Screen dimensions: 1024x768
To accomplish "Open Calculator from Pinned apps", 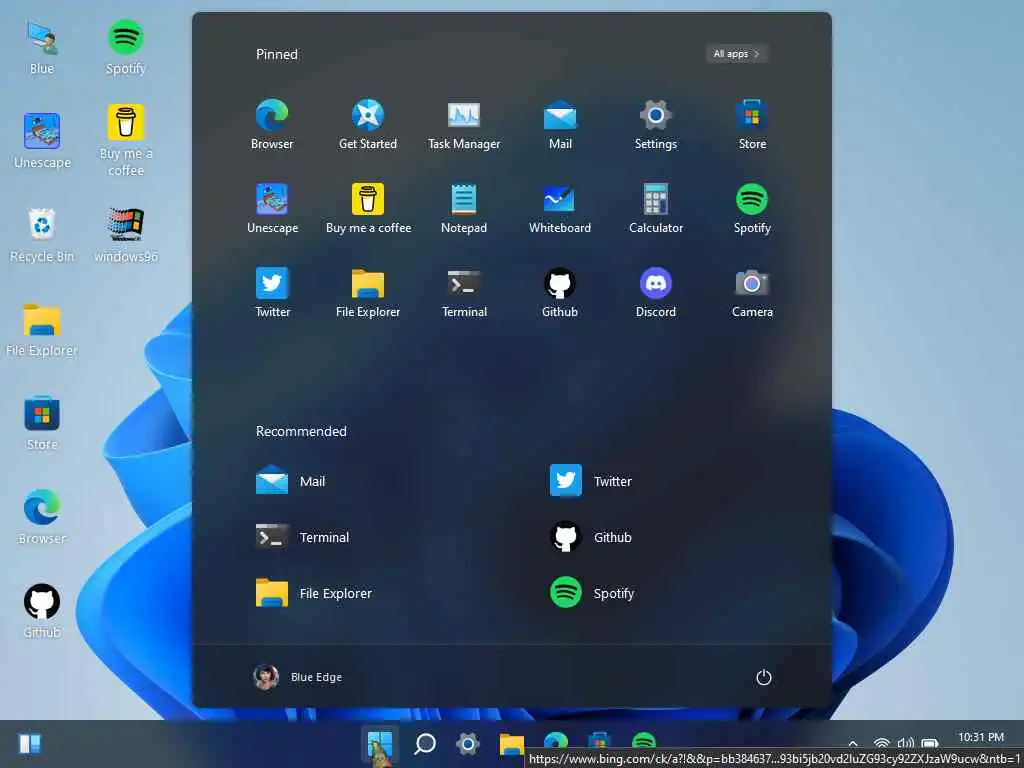I will [x=656, y=208].
